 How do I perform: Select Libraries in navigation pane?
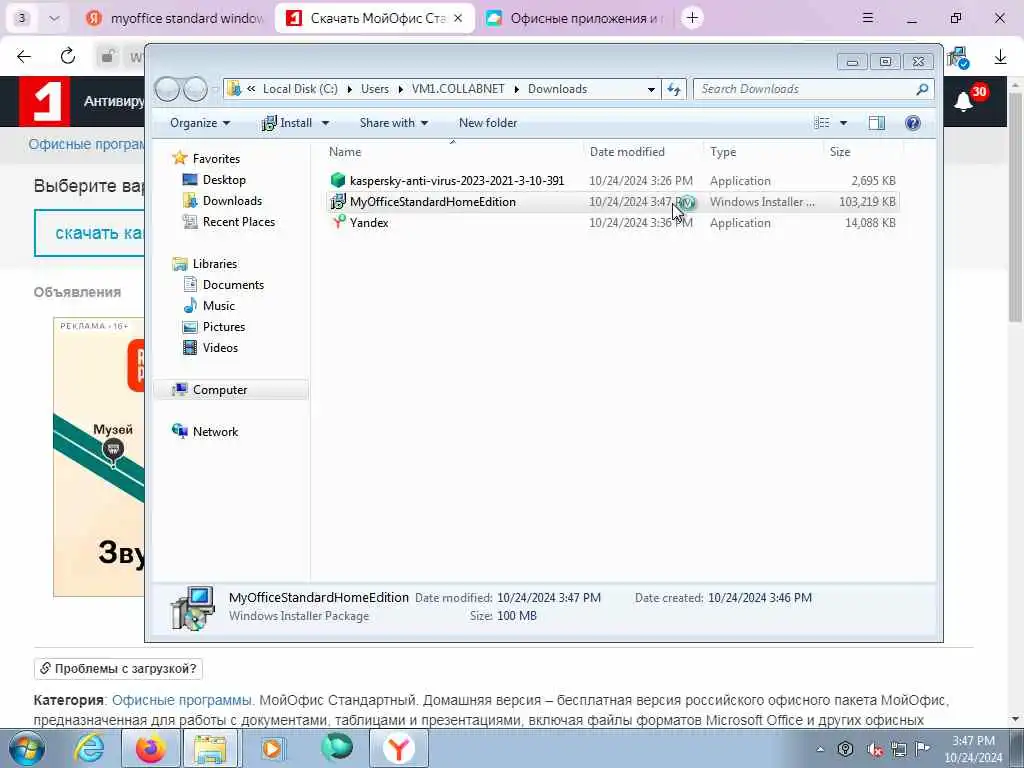pos(215,264)
